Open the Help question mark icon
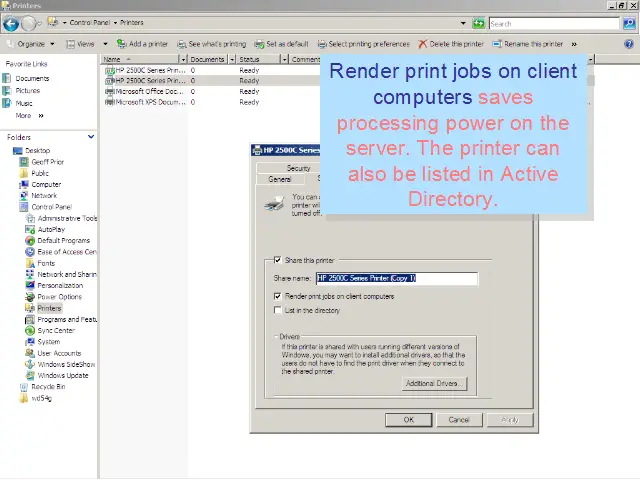Viewport: 640px width, 480px height. 629,44
